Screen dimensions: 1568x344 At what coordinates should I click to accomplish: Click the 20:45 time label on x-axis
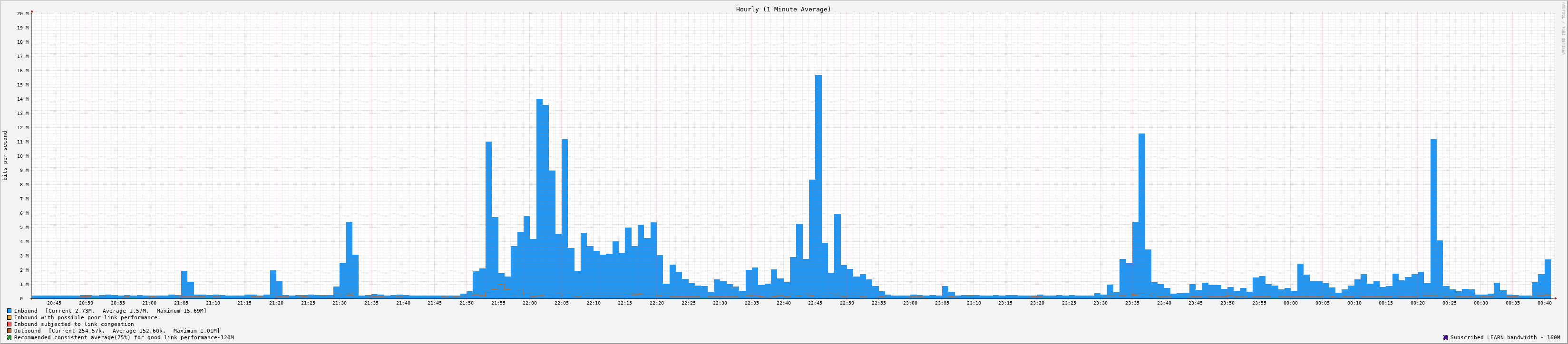(54, 303)
